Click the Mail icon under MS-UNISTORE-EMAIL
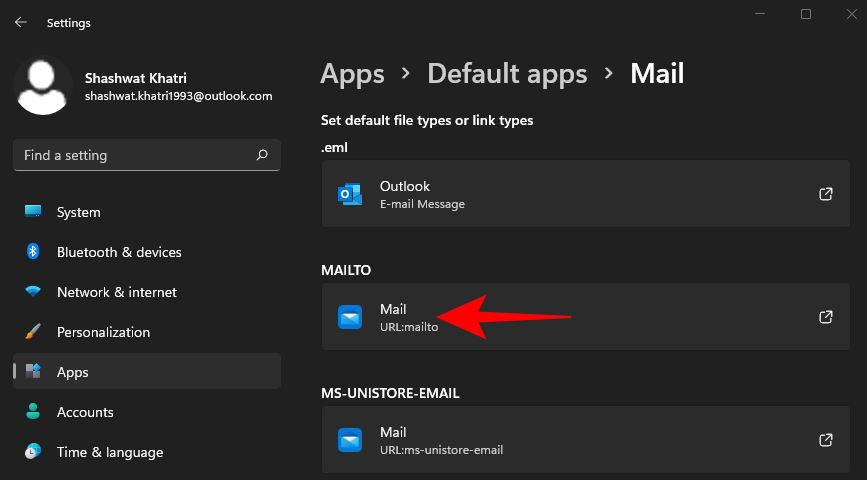The height and width of the screenshot is (480, 867). pos(350,440)
